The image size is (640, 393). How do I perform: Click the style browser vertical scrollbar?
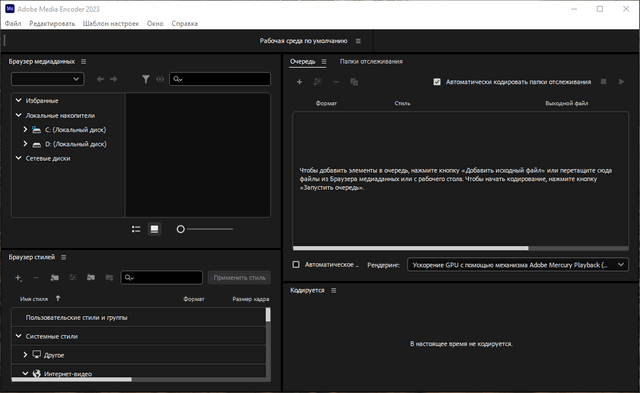[x=268, y=315]
